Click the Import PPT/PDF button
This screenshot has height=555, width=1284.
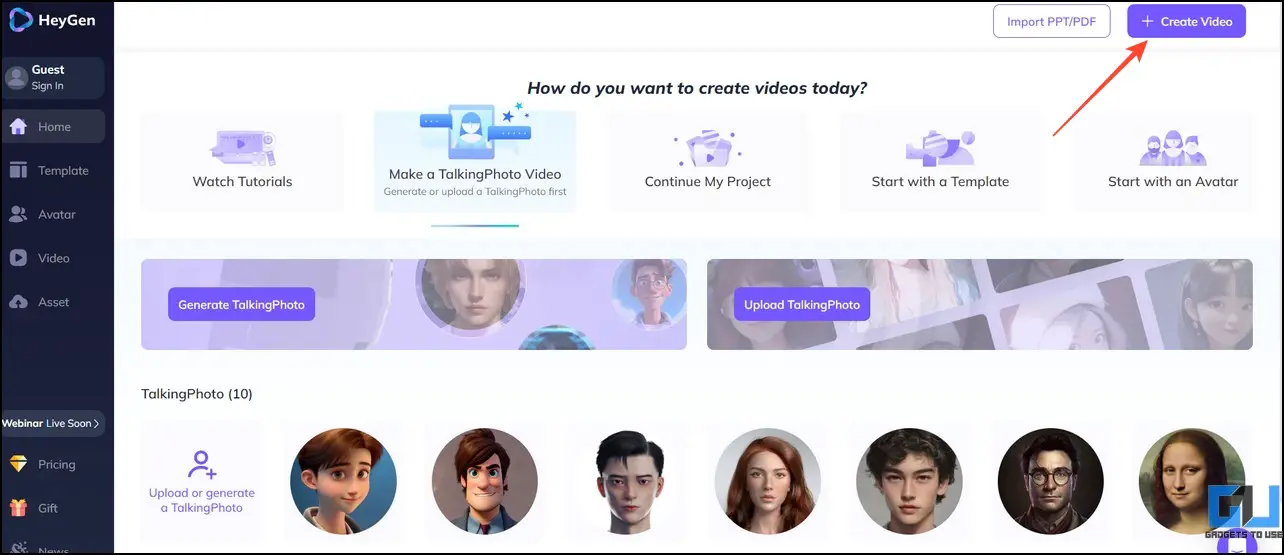(x=1051, y=21)
